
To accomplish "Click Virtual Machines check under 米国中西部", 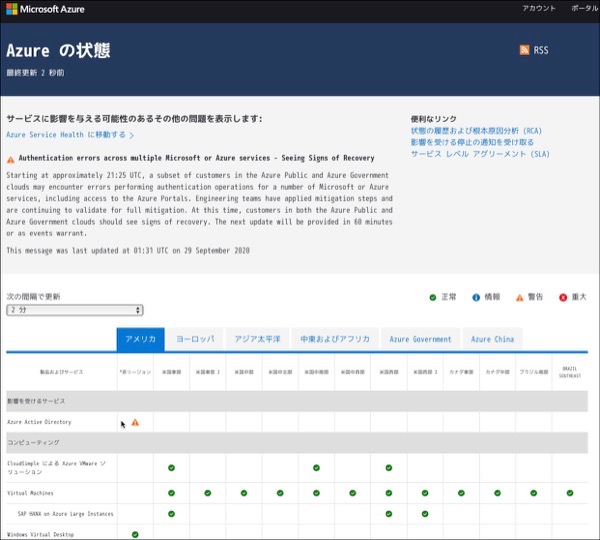I will click(352, 493).
